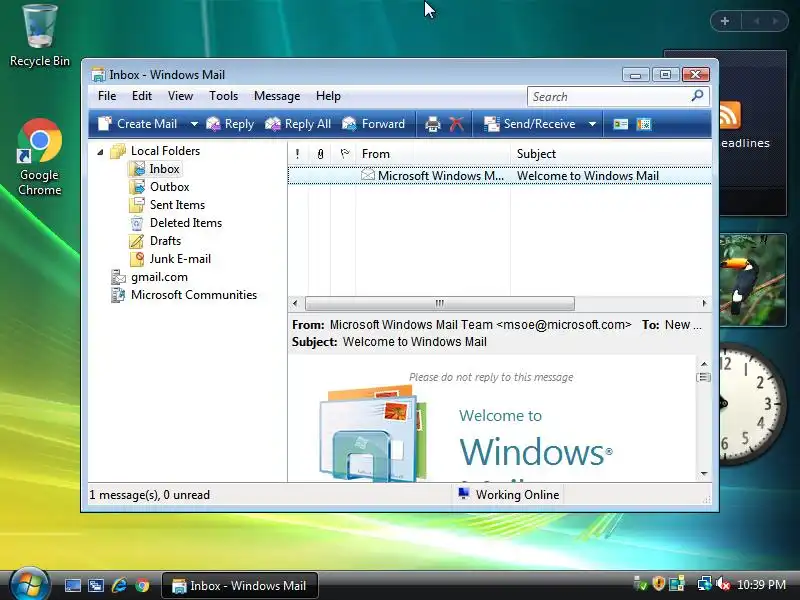The width and height of the screenshot is (800, 600).
Task: Open the File menu
Action: (107, 96)
